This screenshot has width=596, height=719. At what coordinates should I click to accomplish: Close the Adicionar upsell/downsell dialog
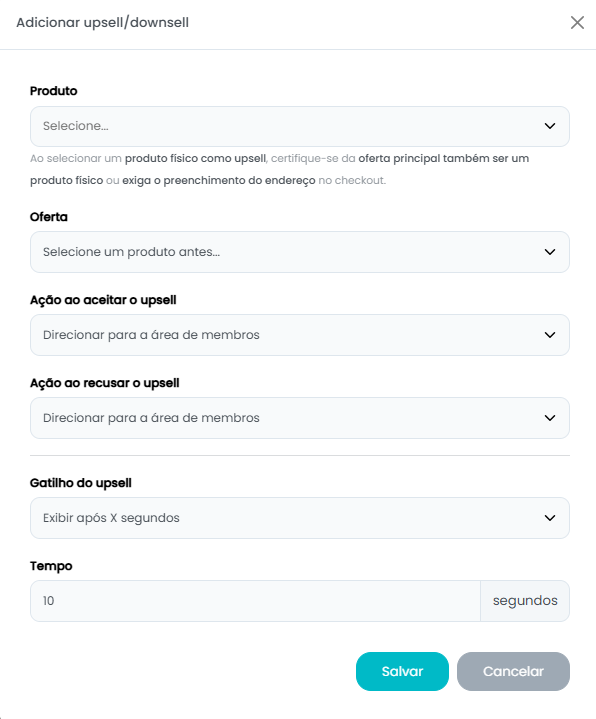(577, 22)
